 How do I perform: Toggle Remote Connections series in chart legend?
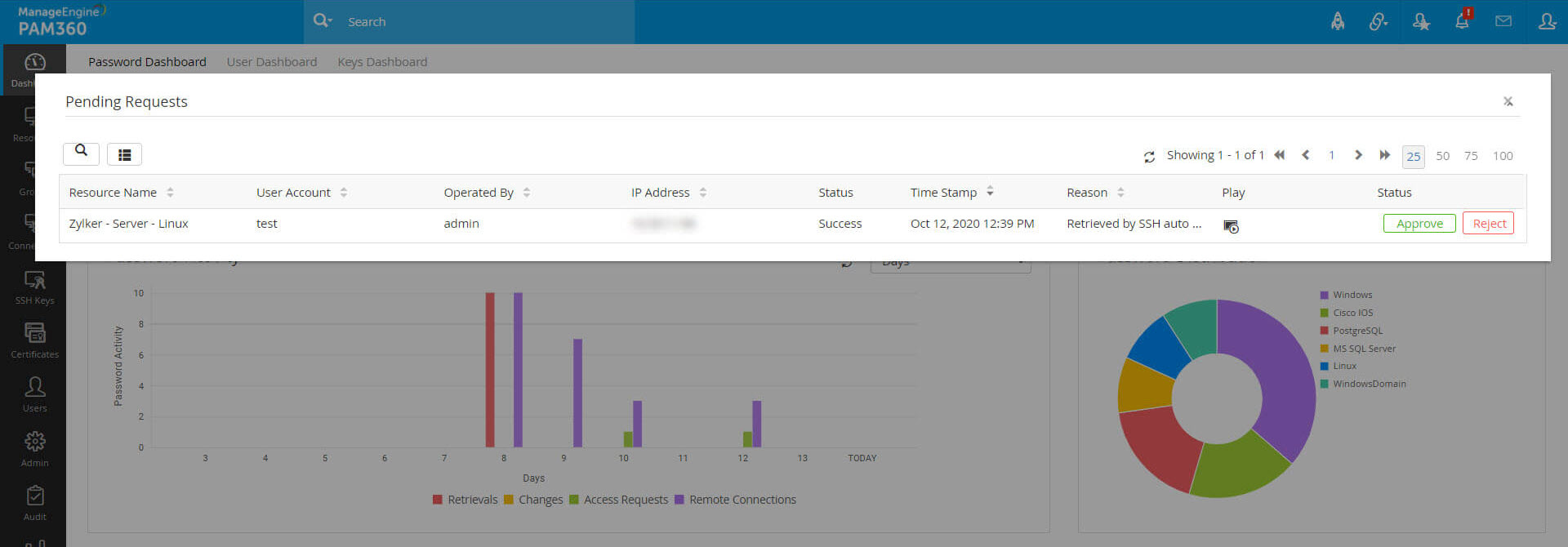point(735,500)
